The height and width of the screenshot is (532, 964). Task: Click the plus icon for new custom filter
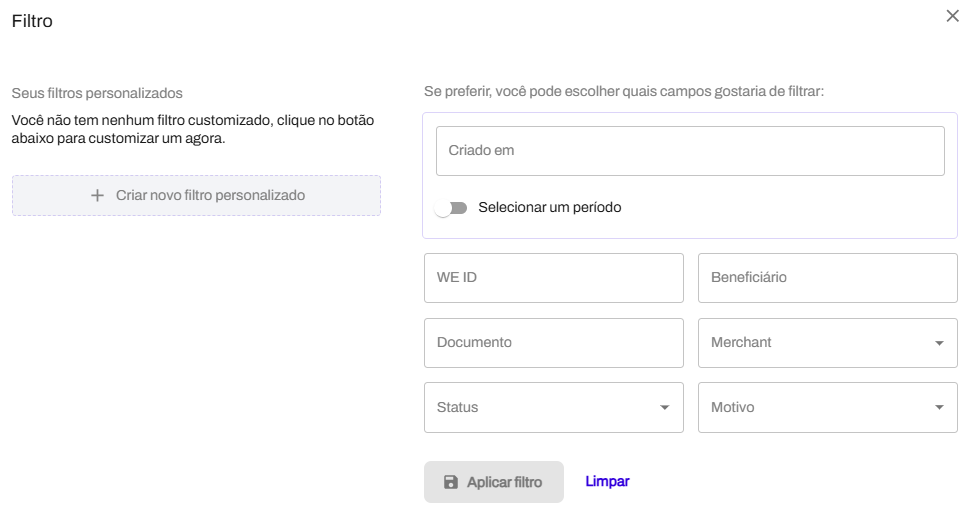pyautogui.click(x=97, y=196)
